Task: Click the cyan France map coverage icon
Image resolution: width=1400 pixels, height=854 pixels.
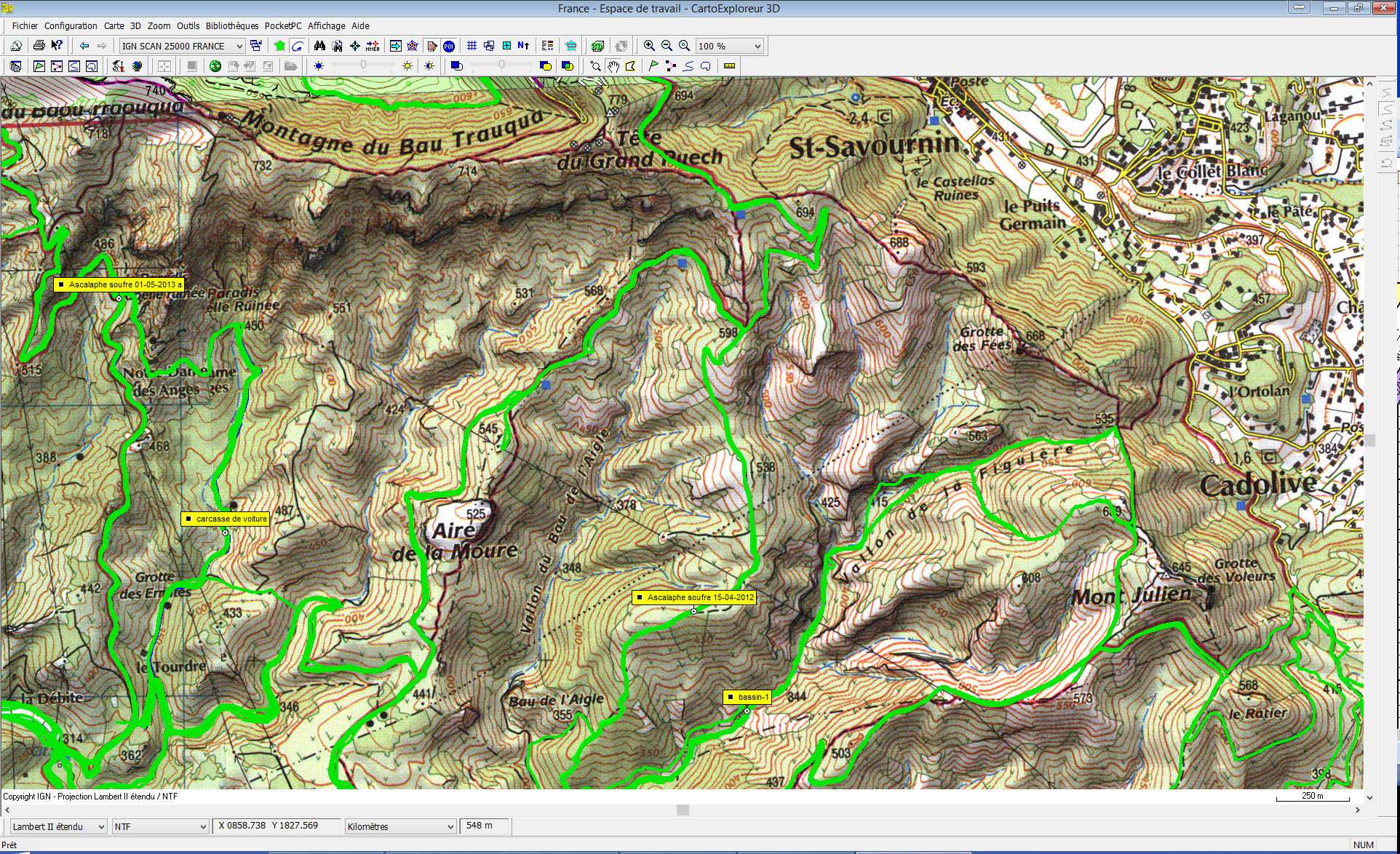Action: [x=571, y=46]
